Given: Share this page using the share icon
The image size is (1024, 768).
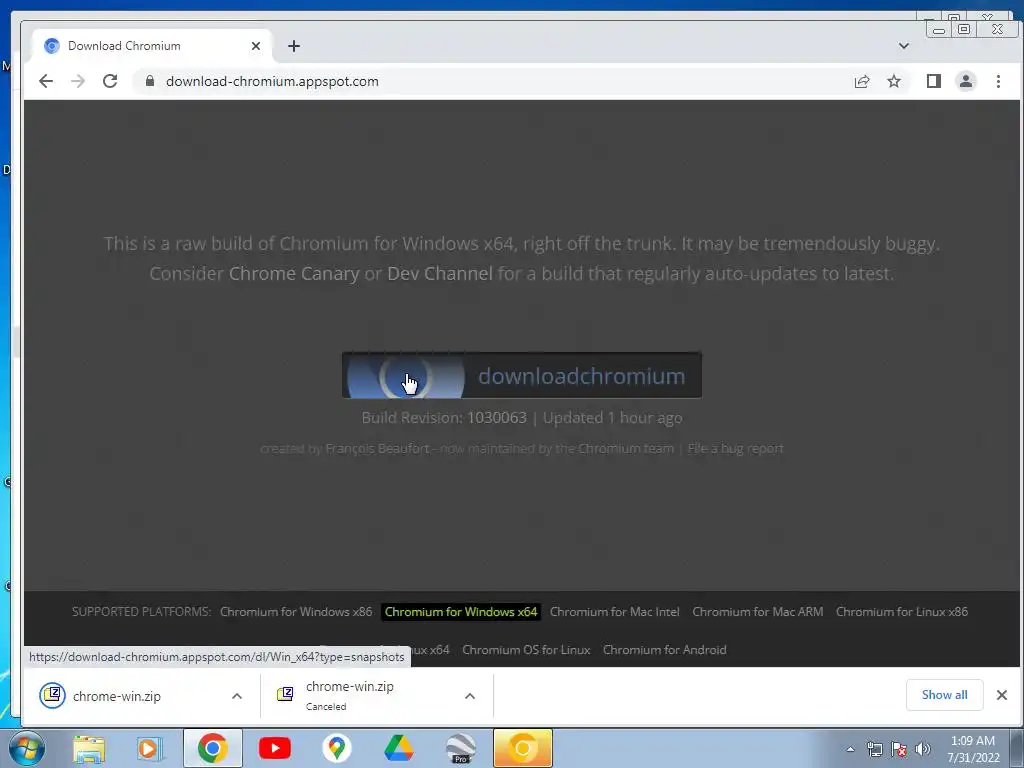Looking at the screenshot, I should [862, 81].
